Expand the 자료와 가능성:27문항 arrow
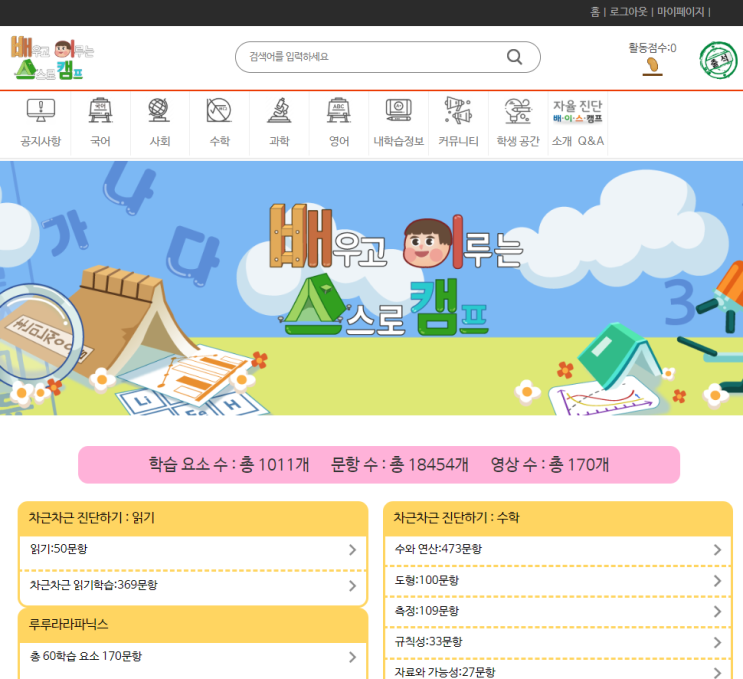Viewport: 743px width, 679px height. point(717,673)
